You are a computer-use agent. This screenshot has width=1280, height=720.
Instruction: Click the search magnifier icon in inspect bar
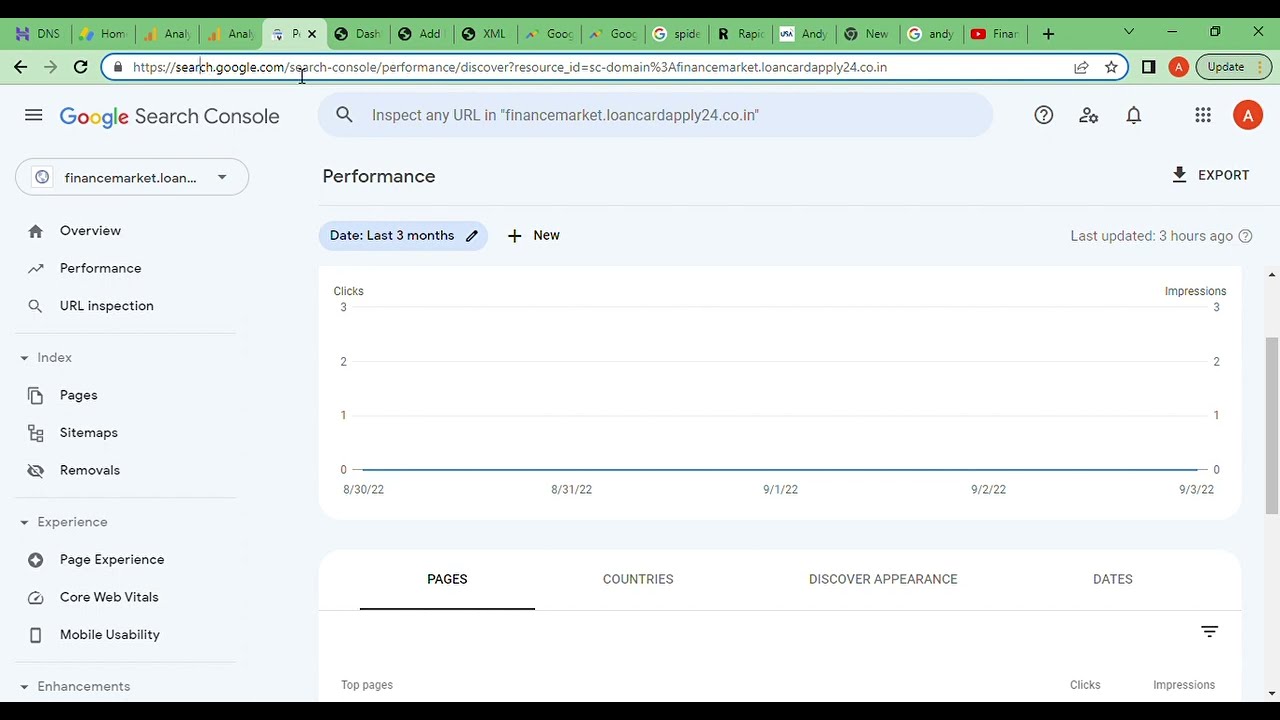click(344, 115)
